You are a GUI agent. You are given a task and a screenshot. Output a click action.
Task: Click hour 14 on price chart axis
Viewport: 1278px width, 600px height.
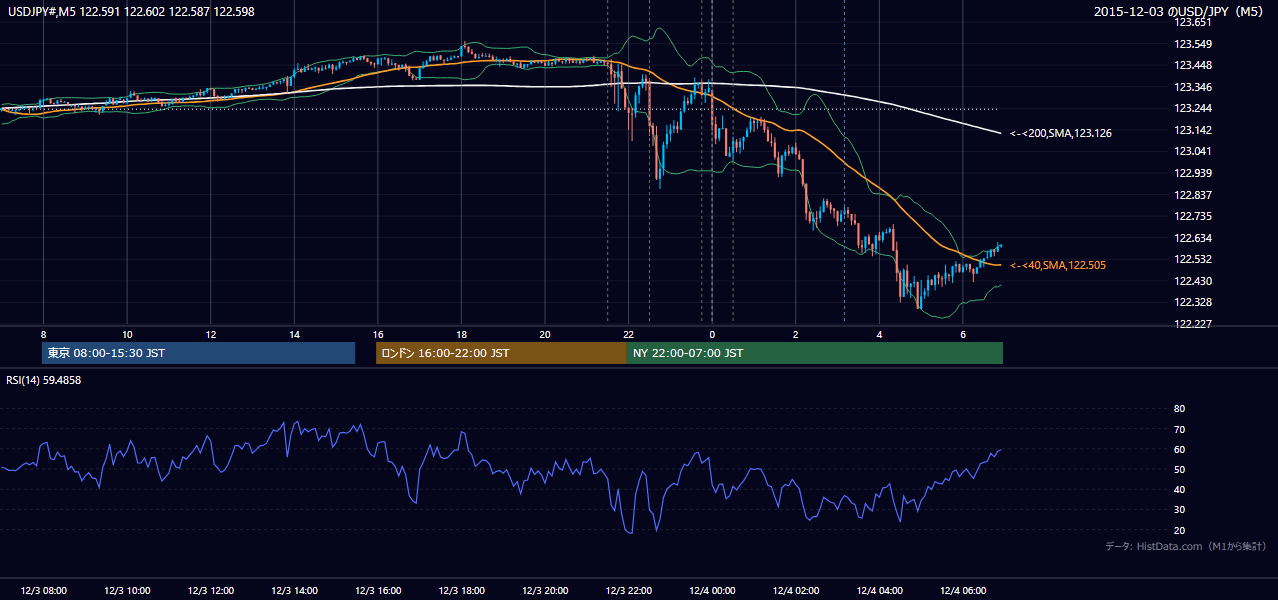pyautogui.click(x=294, y=334)
